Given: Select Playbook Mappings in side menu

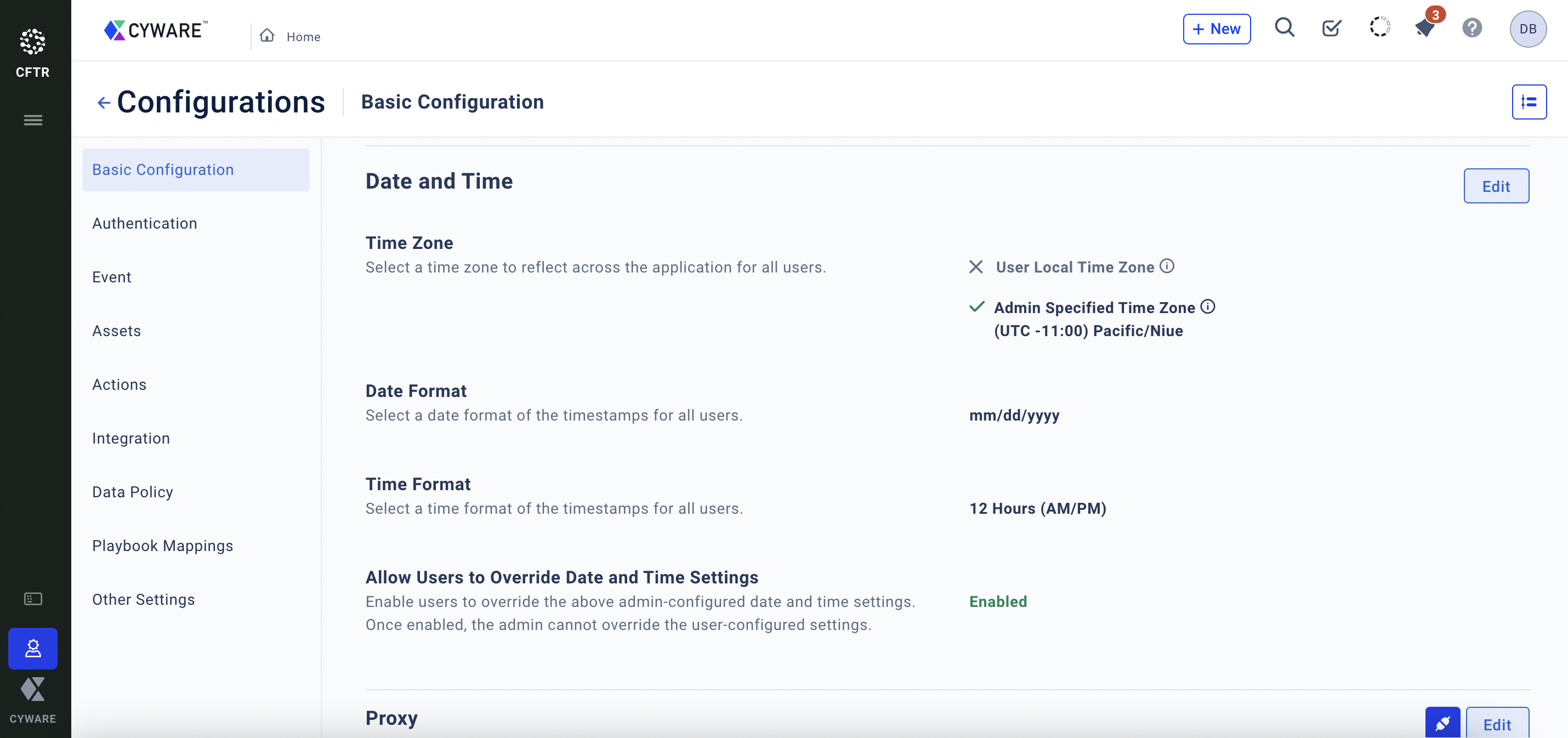Looking at the screenshot, I should click(x=162, y=546).
